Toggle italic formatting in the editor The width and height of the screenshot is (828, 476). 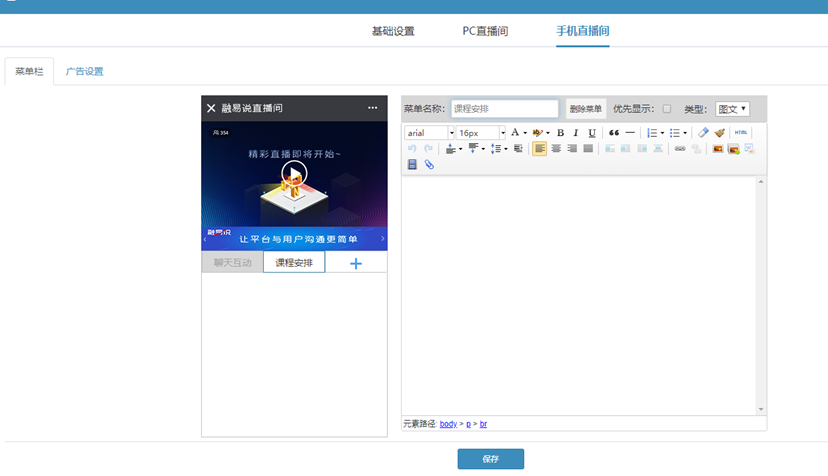point(576,133)
